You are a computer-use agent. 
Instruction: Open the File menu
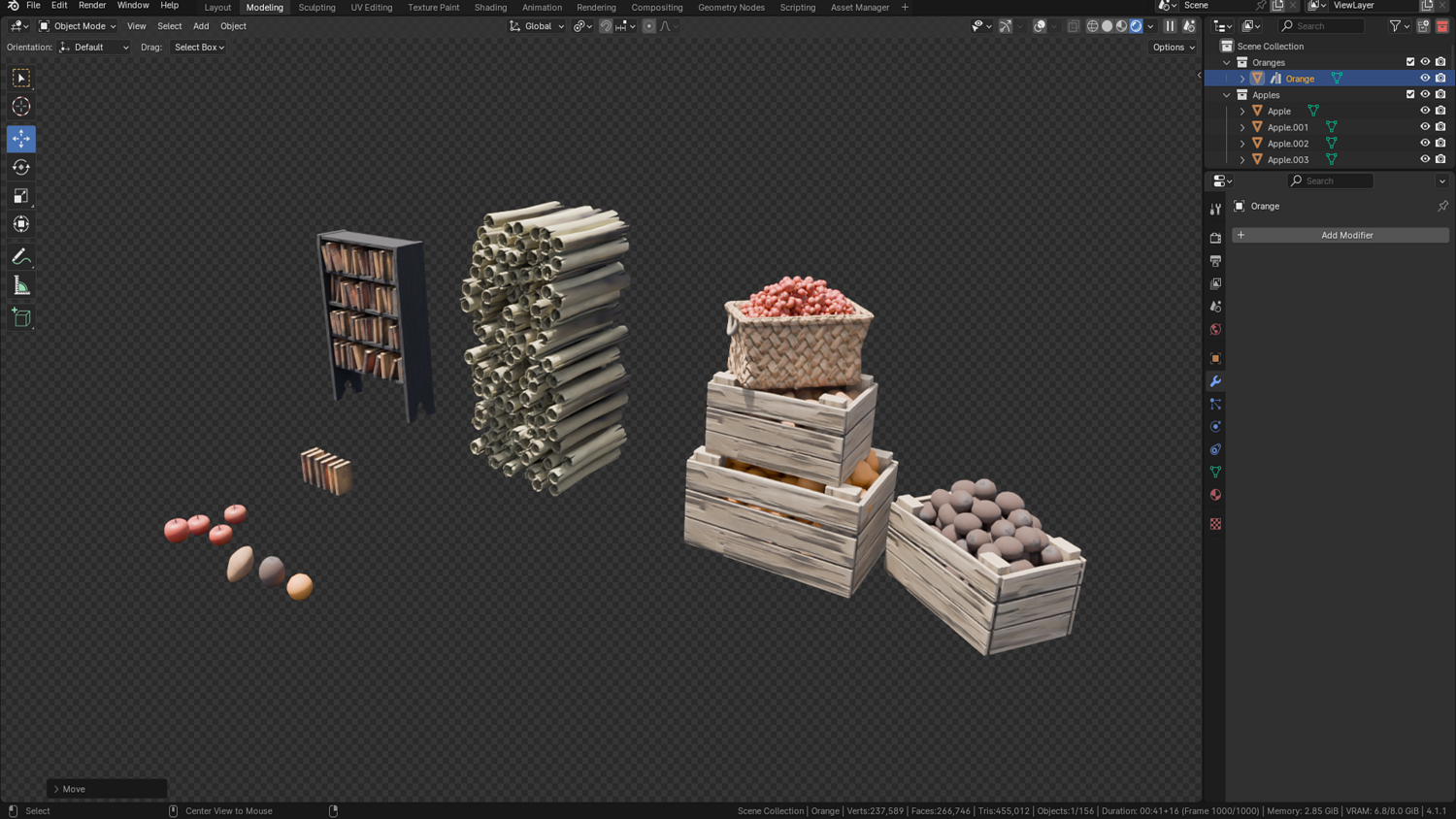(x=33, y=6)
